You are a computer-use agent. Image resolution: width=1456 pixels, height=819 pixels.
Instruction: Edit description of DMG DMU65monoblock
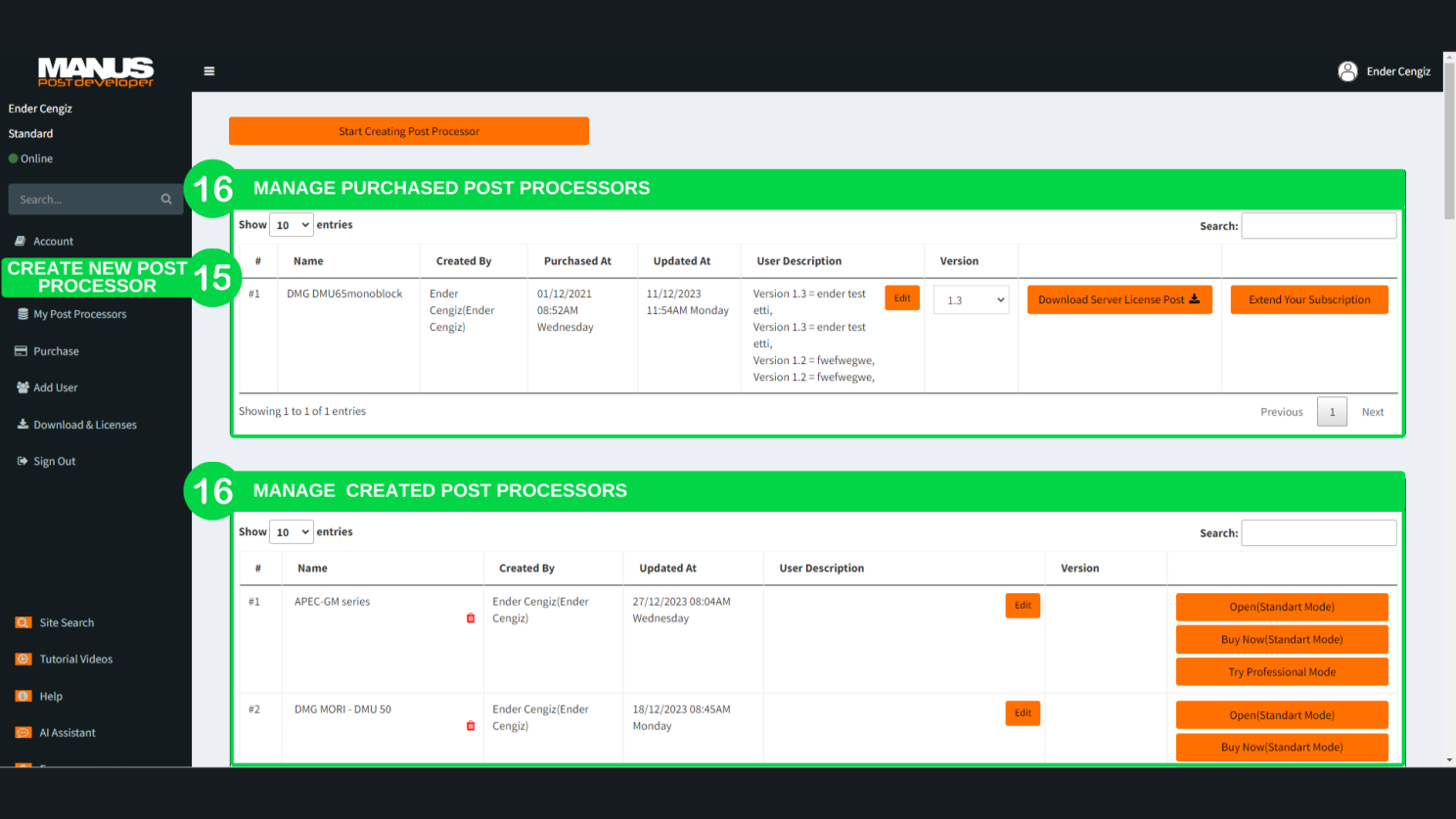click(901, 298)
